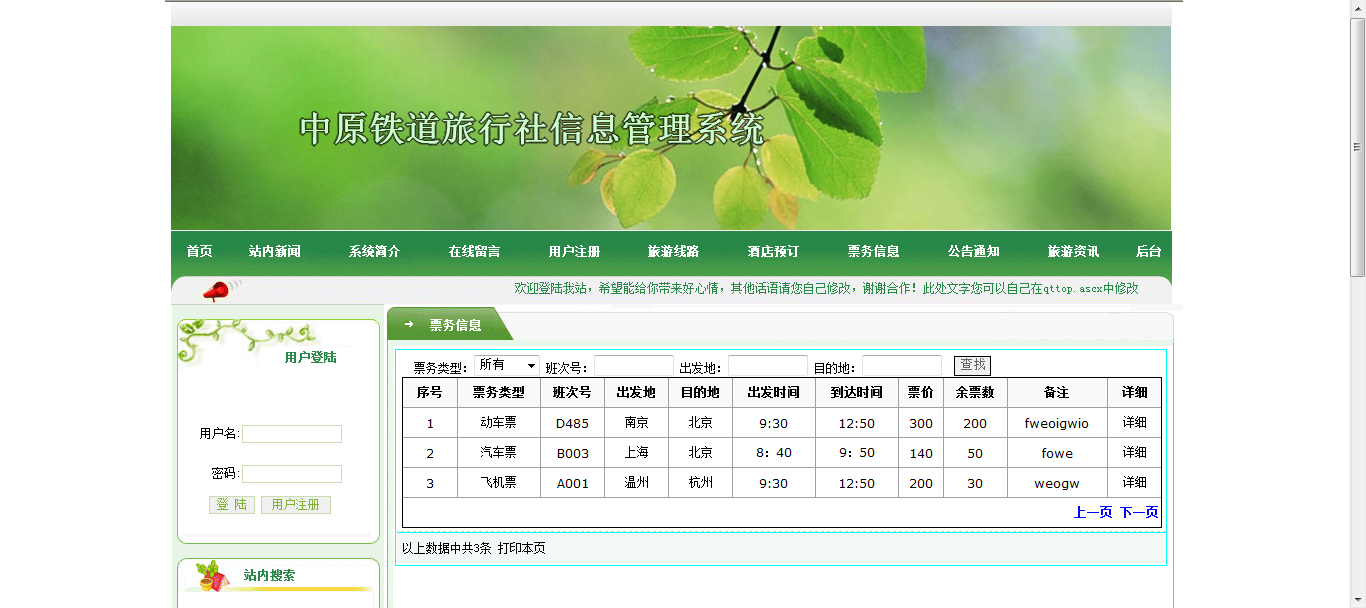1366x608 pixels.
Task: Click the fweoigwio remark cell
Action: click(x=1057, y=423)
